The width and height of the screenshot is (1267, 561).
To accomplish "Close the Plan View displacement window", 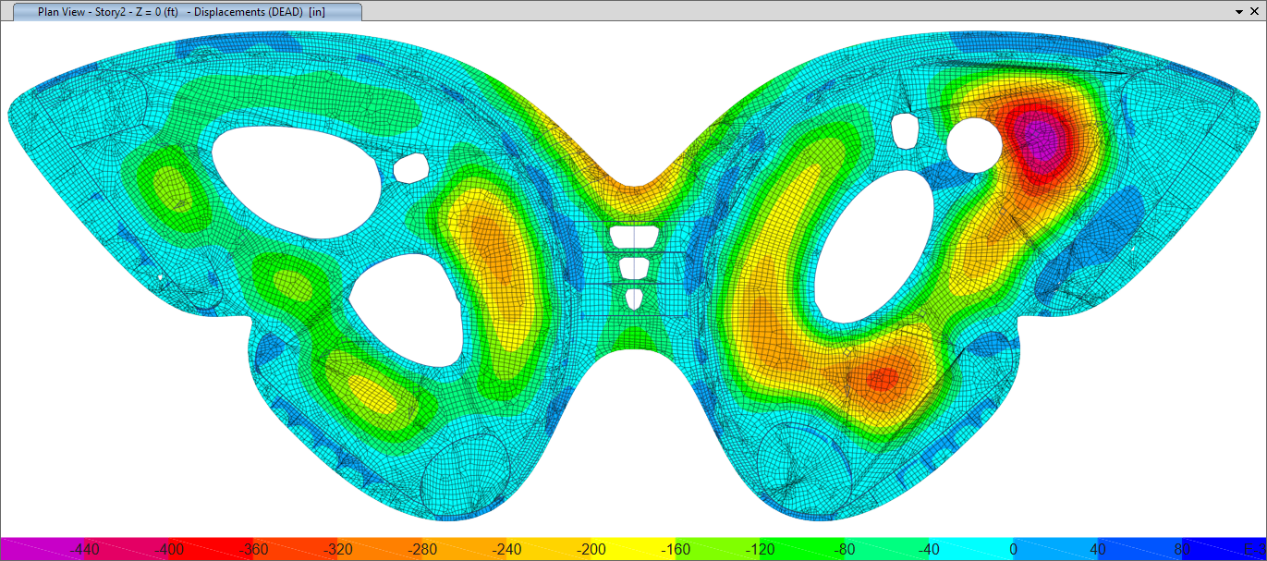I will 1256,11.
